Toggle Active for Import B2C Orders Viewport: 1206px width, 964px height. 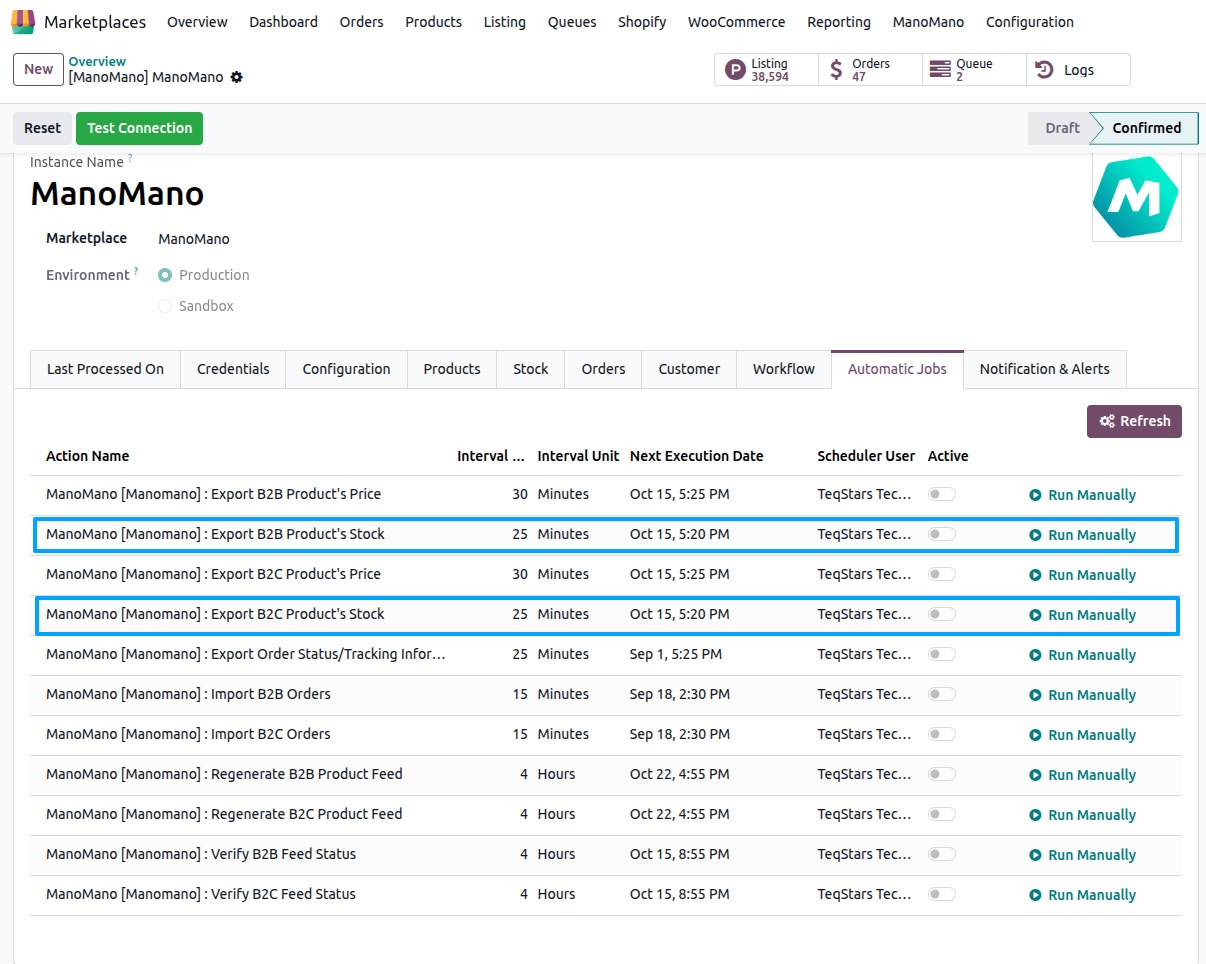click(942, 734)
